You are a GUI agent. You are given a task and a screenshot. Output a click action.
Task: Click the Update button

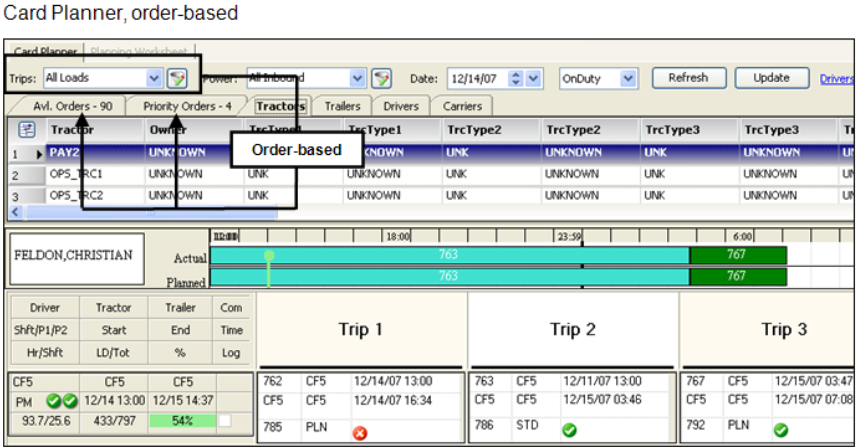tap(771, 77)
